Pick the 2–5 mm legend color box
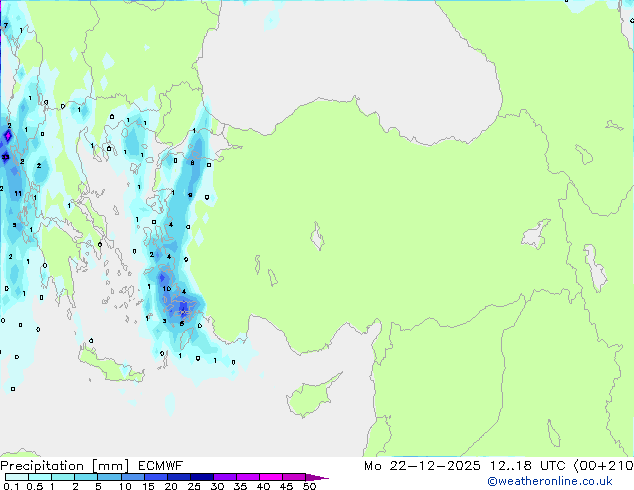Screen dimensions: 634x490 [86, 477]
